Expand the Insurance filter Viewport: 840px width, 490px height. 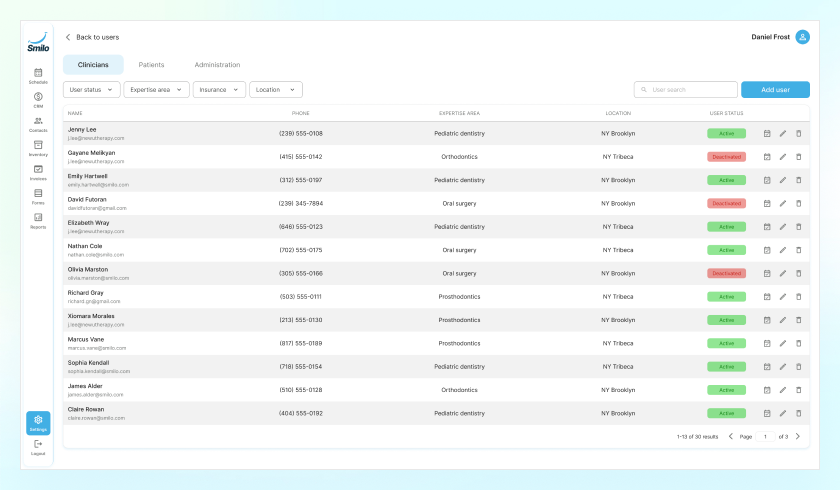click(219, 89)
